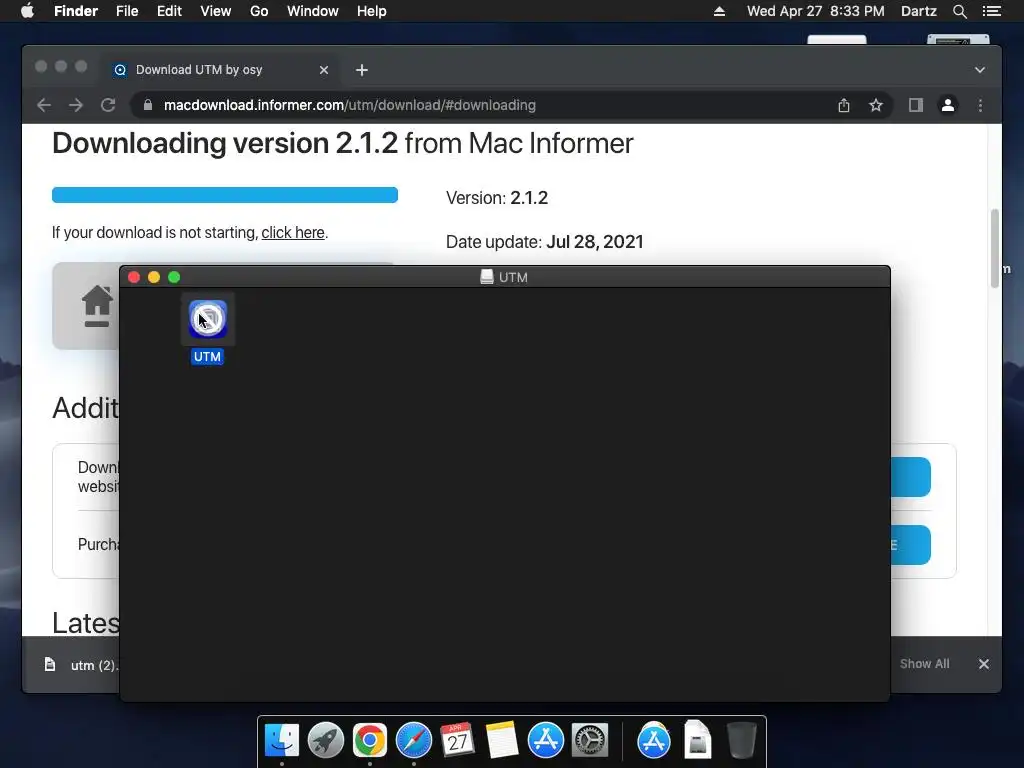Image resolution: width=1024 pixels, height=768 pixels.
Task: Click the green zoom button on the UTM window
Action: [x=174, y=277]
